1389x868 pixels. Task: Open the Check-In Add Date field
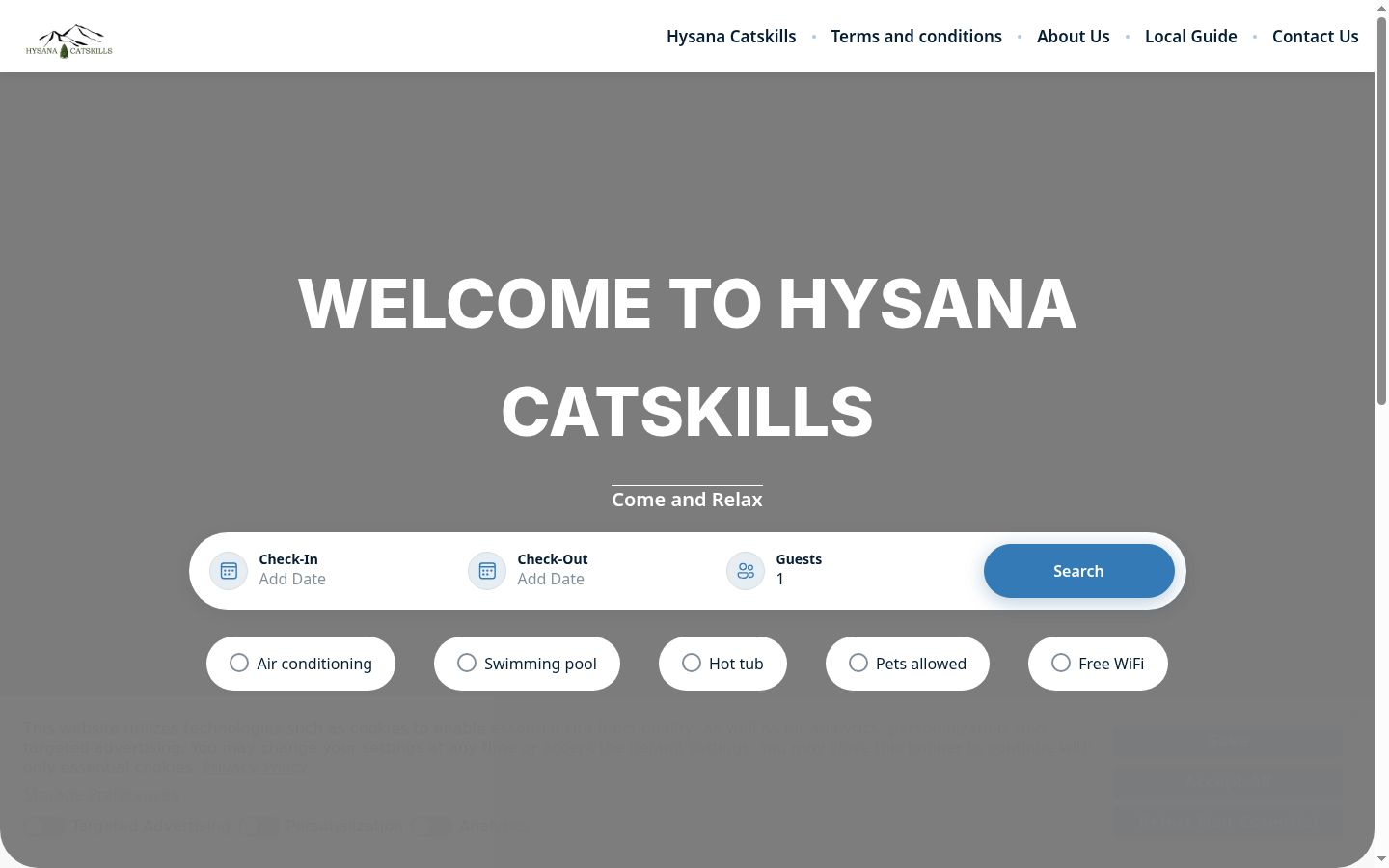click(x=292, y=579)
